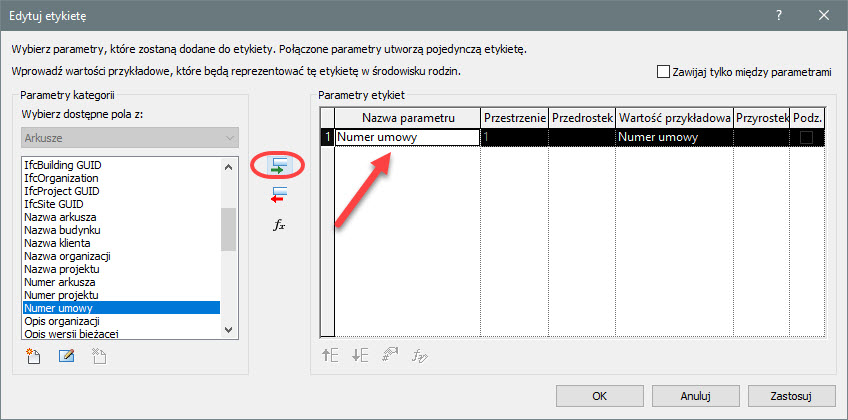Click the edit parameter pencil icon
848x420 pixels.
tap(66, 357)
